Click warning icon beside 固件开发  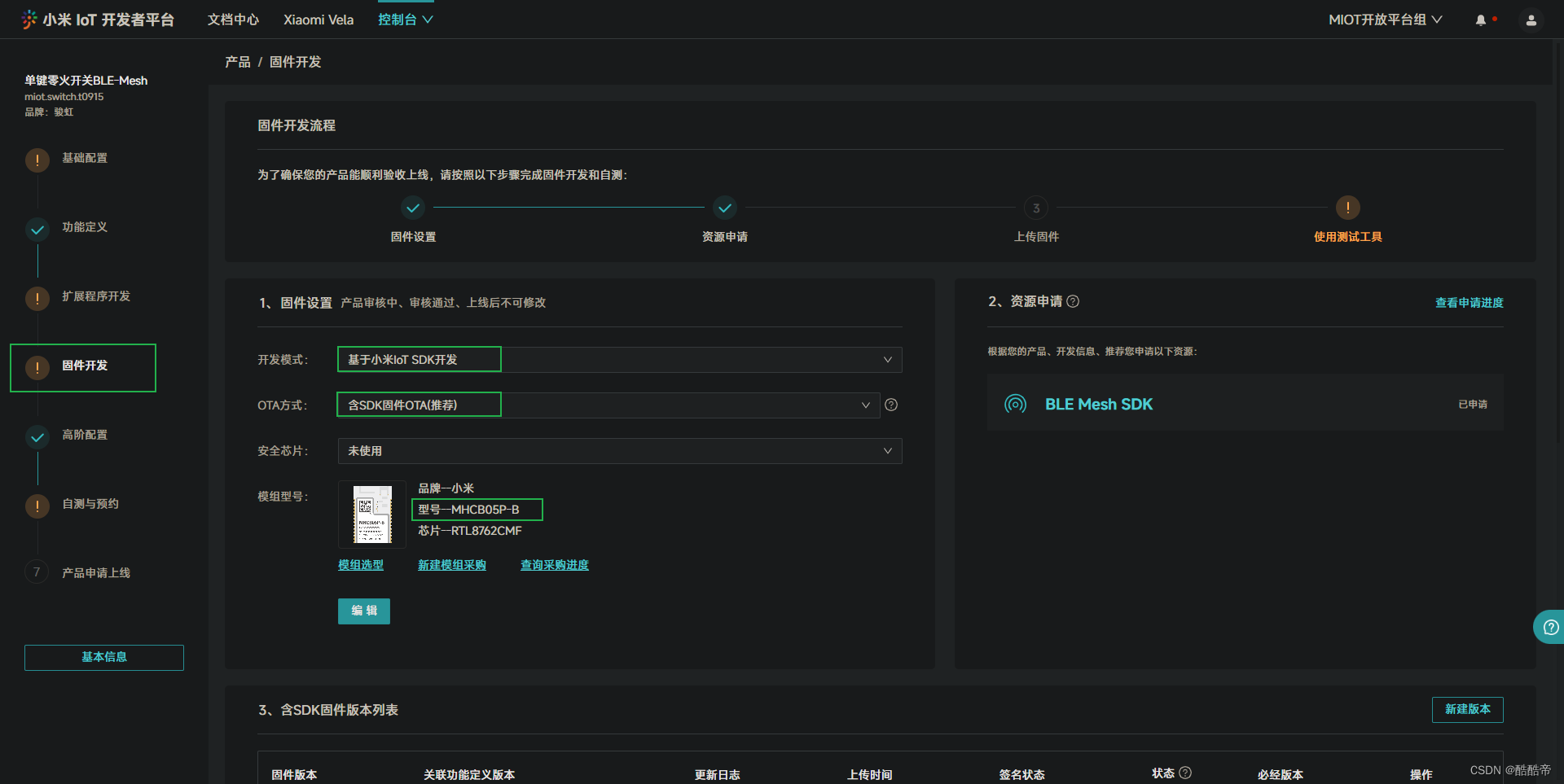pyautogui.click(x=37, y=368)
